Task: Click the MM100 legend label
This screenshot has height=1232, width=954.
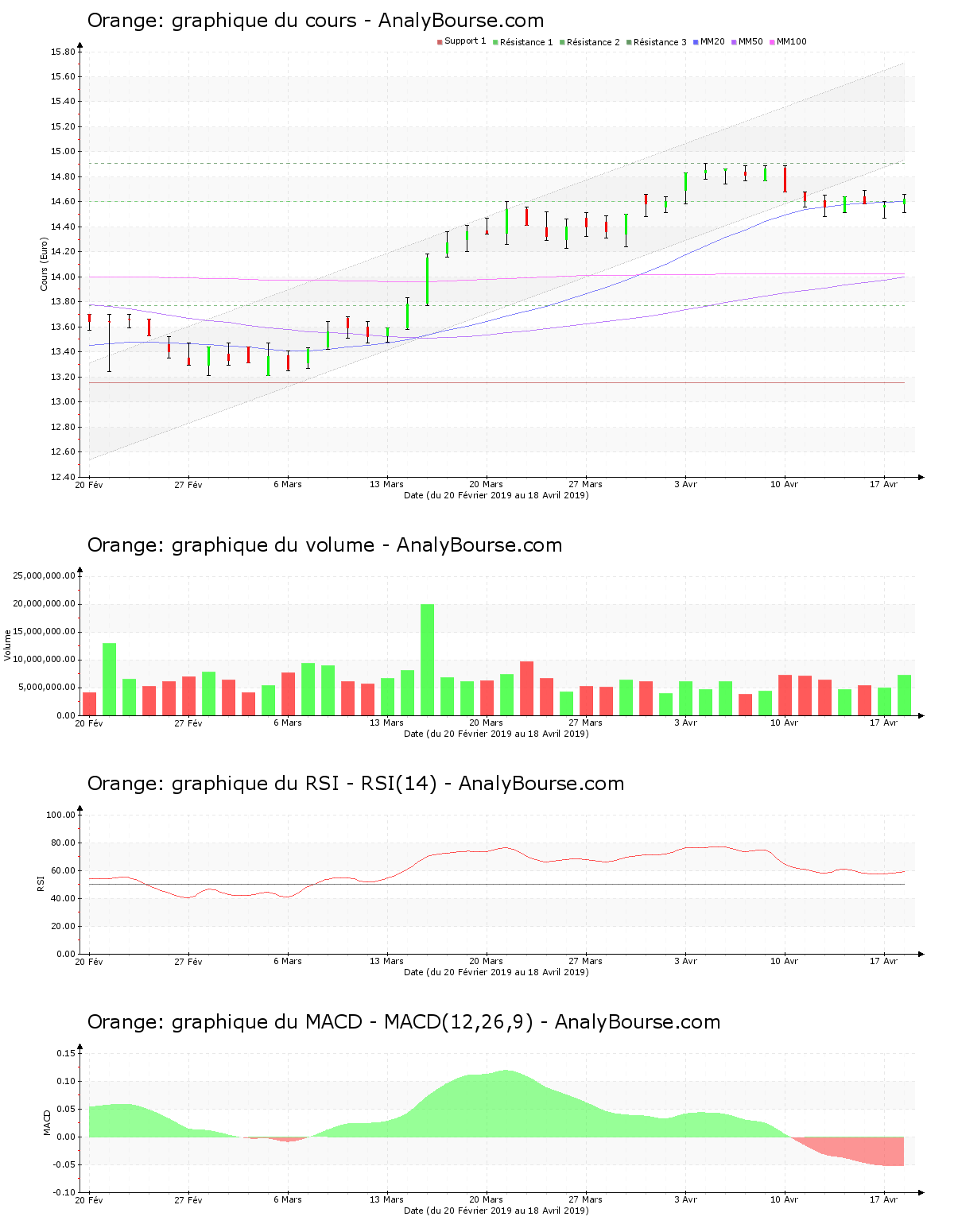Action: coord(792,42)
